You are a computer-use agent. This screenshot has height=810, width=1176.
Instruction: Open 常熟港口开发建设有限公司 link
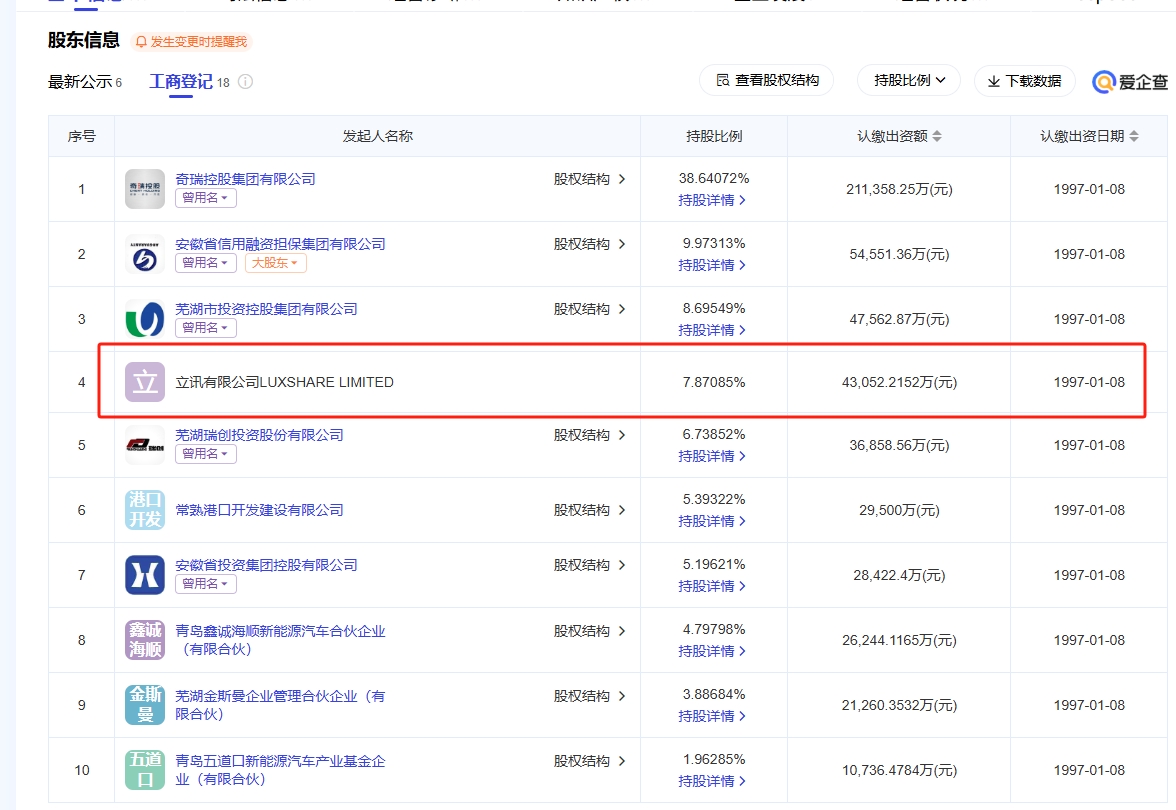pyautogui.click(x=260, y=510)
